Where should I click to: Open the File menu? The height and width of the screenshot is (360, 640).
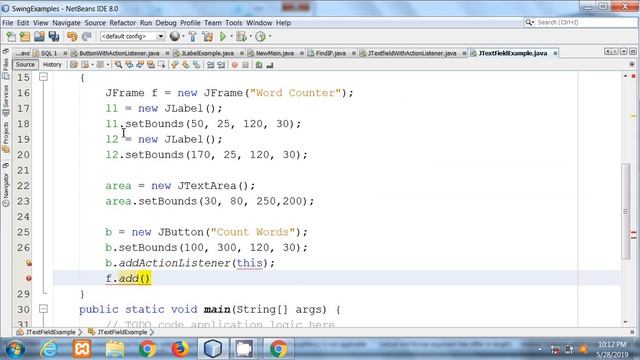click(x=8, y=23)
